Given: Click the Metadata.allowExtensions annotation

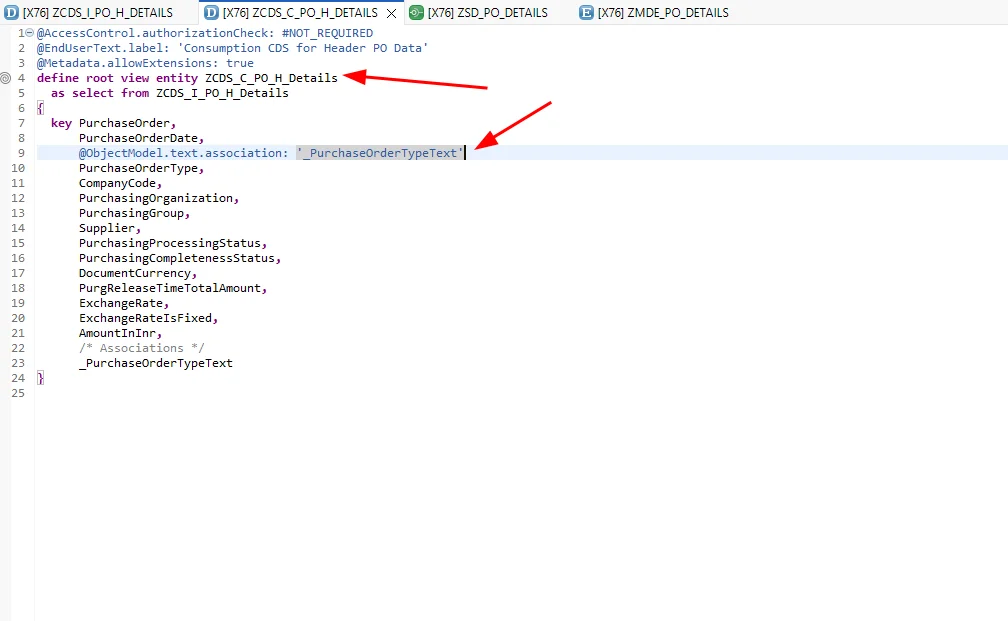Looking at the screenshot, I should pos(127,63).
